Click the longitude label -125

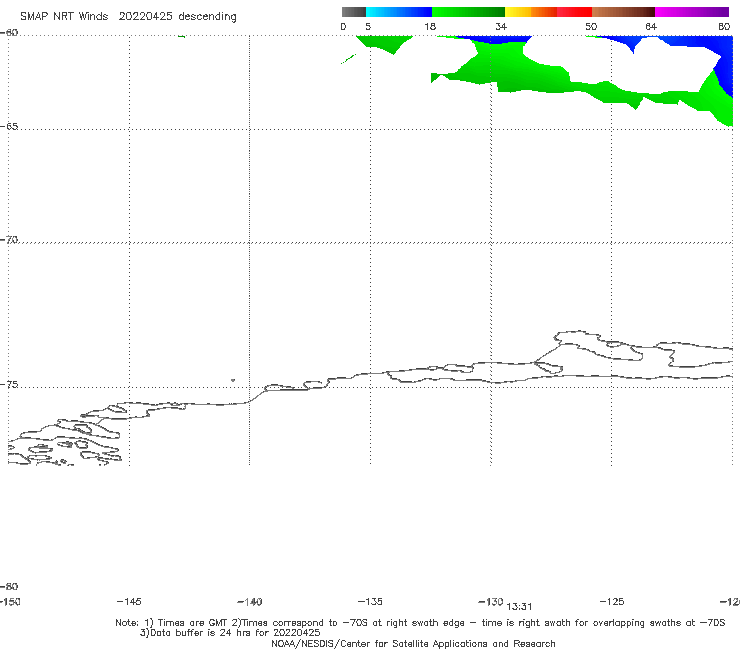click(x=612, y=601)
